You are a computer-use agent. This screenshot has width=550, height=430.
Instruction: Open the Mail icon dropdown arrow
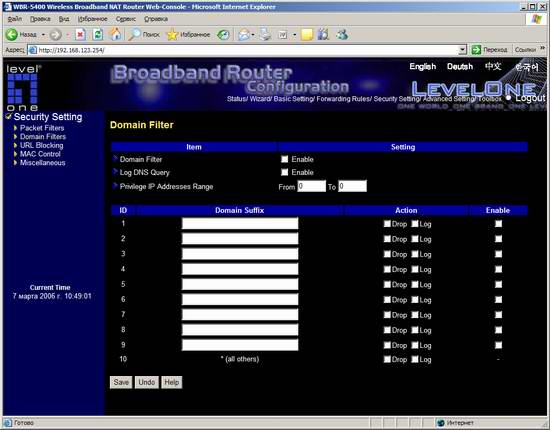coord(253,35)
